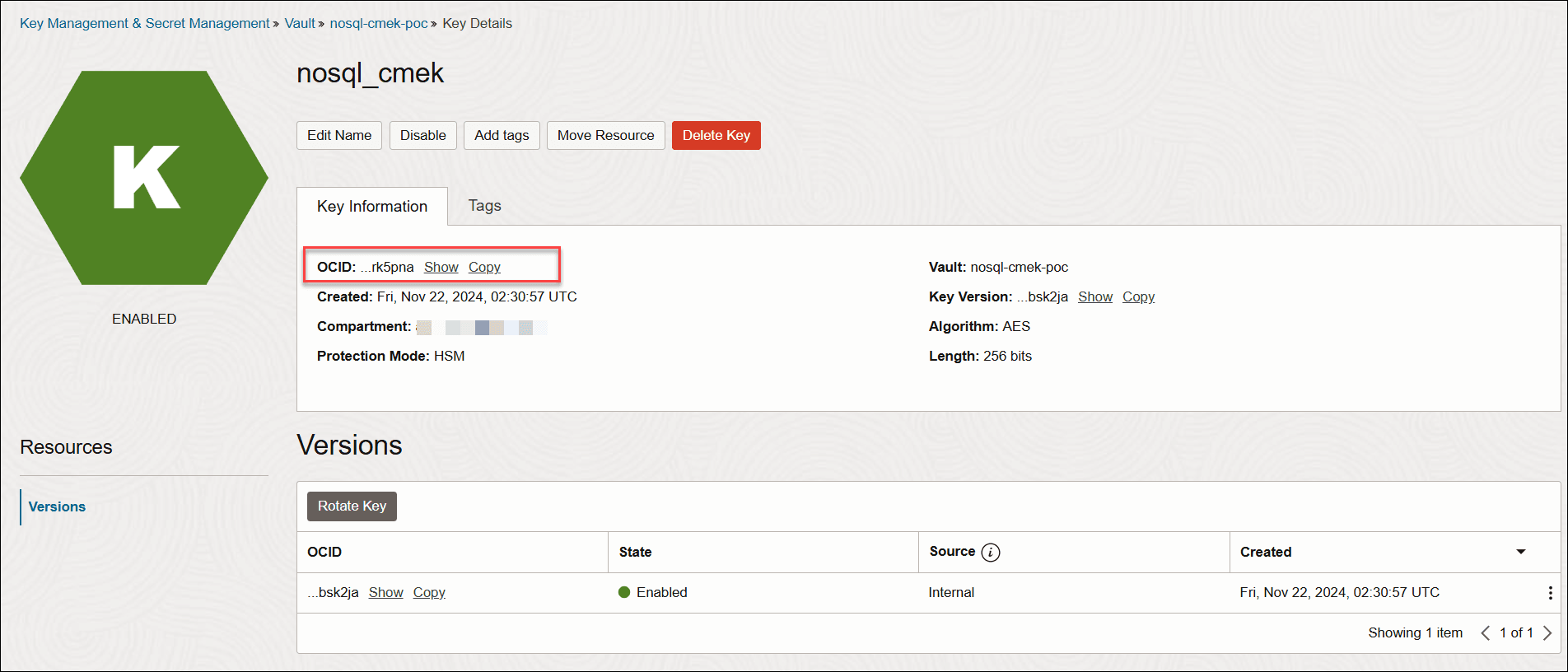Copy the key OCID

(x=484, y=268)
